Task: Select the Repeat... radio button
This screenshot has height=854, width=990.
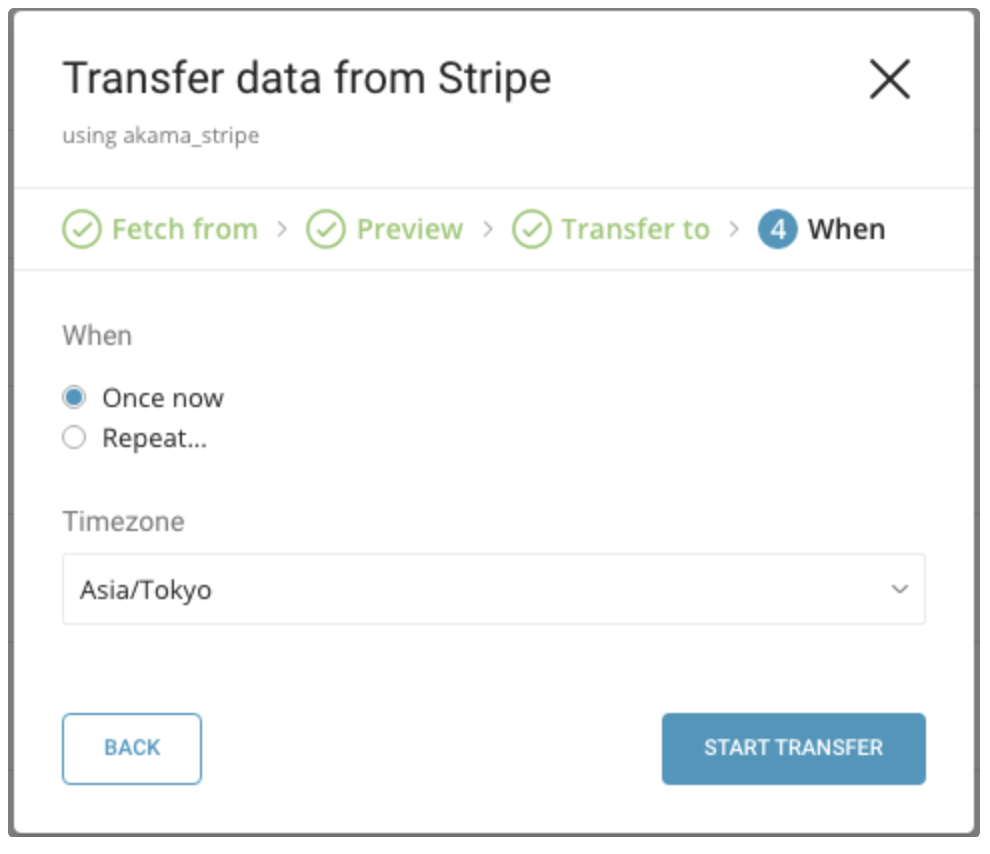Action: 74,438
